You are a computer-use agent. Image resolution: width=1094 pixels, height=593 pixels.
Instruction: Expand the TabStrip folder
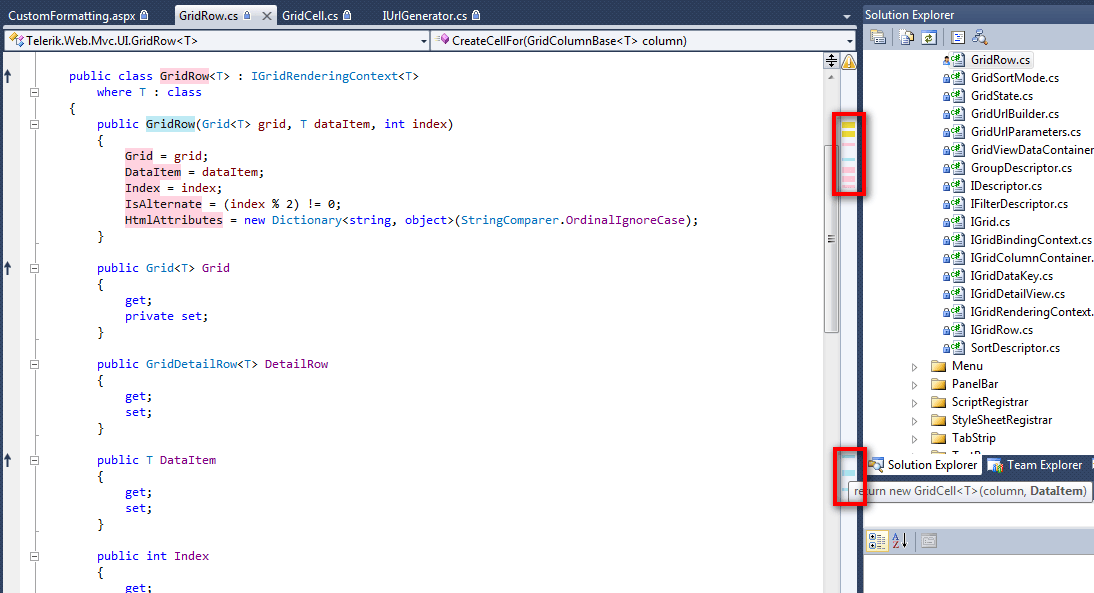coord(915,439)
